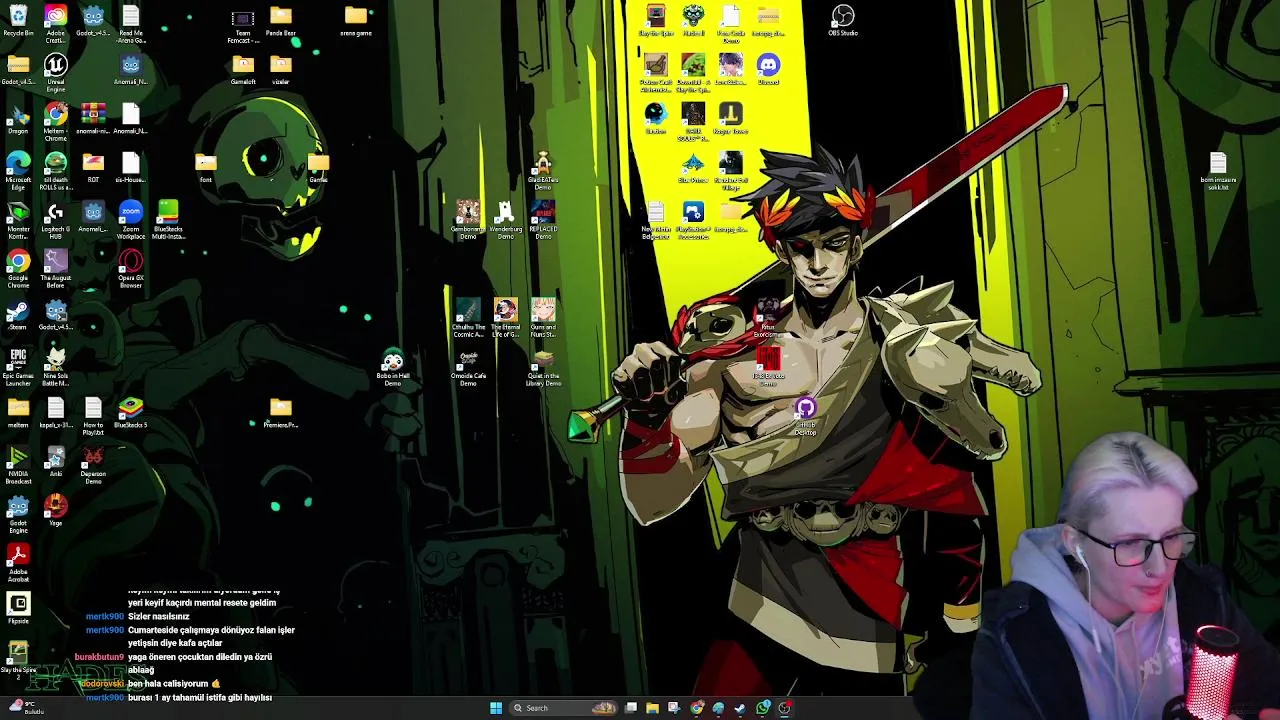Launch The August Before shortcut
The height and width of the screenshot is (720, 1280).
(55, 268)
